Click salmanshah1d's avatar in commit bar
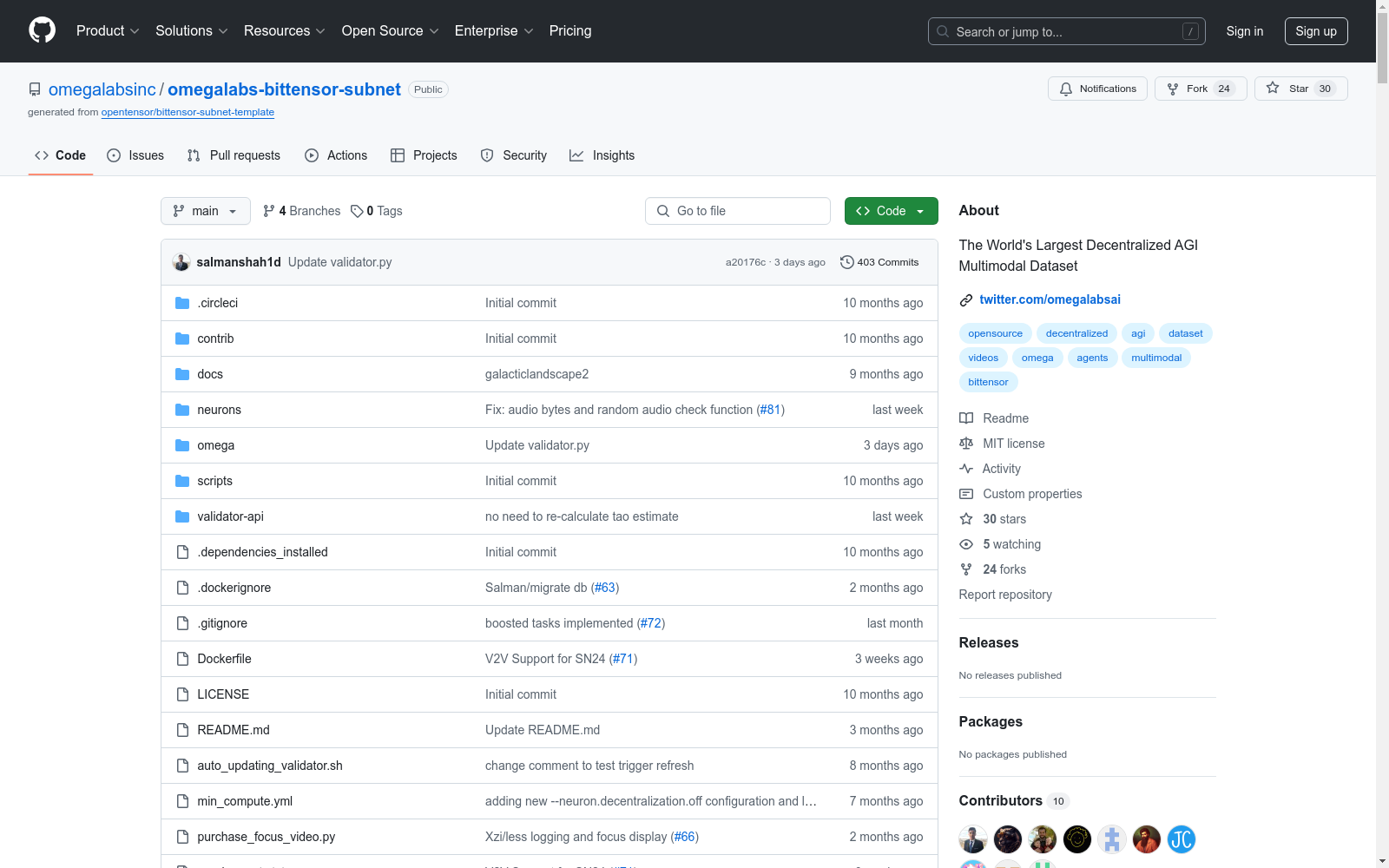This screenshot has height=868, width=1389. pyautogui.click(x=181, y=262)
